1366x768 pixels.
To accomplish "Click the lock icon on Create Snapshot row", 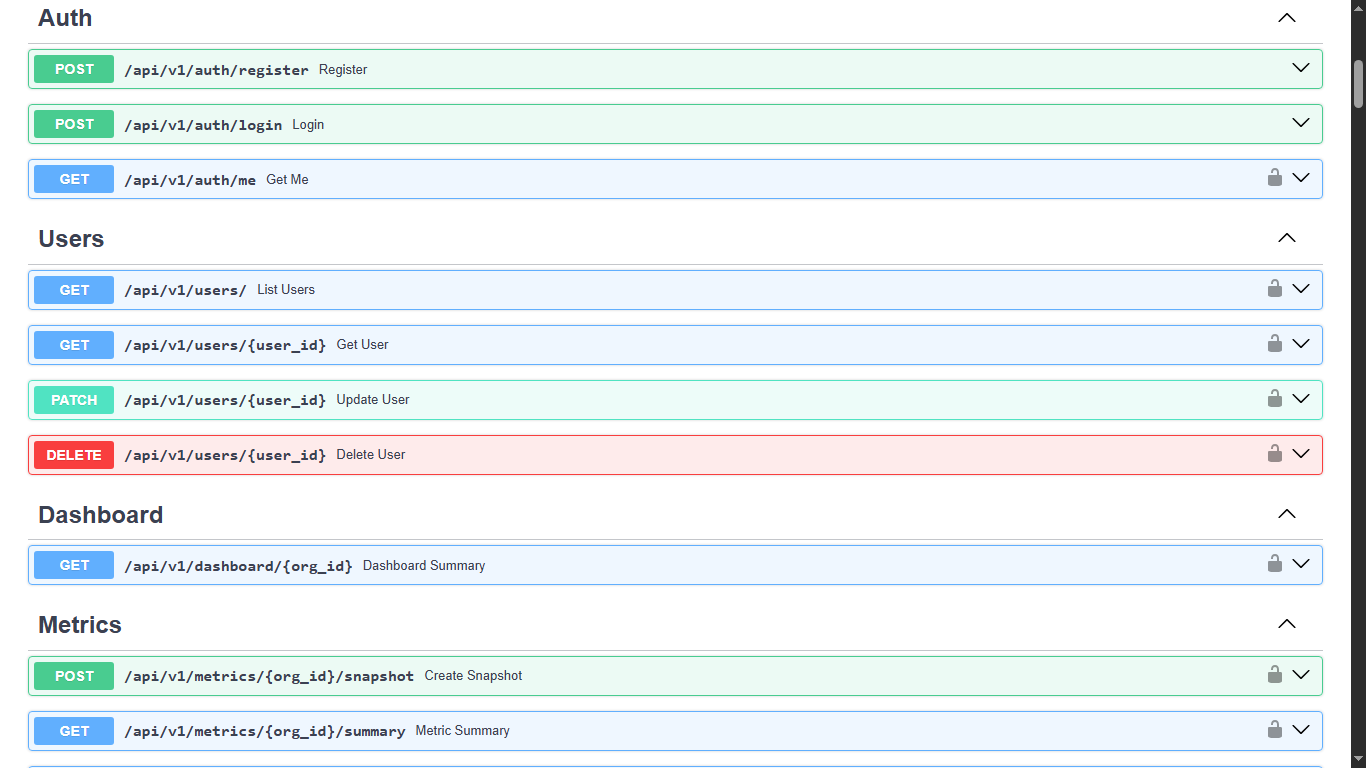I will pyautogui.click(x=1274, y=675).
